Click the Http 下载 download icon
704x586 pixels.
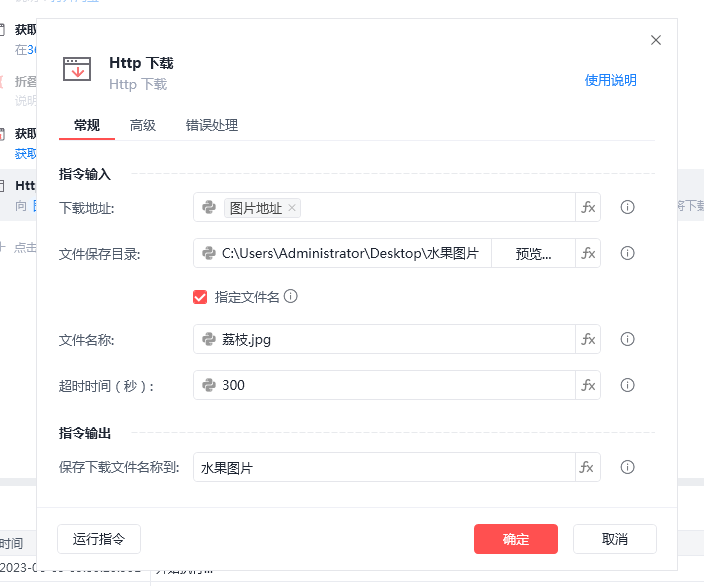pyautogui.click(x=77, y=69)
